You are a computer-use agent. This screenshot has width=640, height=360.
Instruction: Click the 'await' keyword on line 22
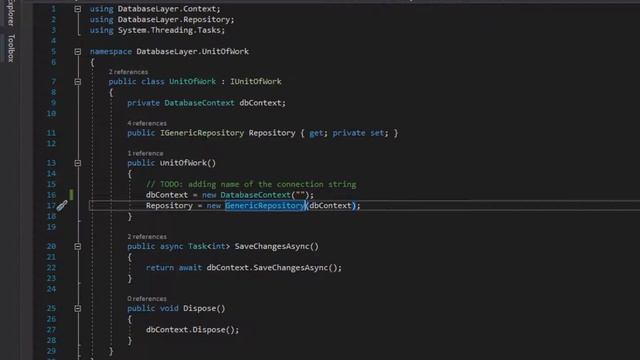[190, 268]
